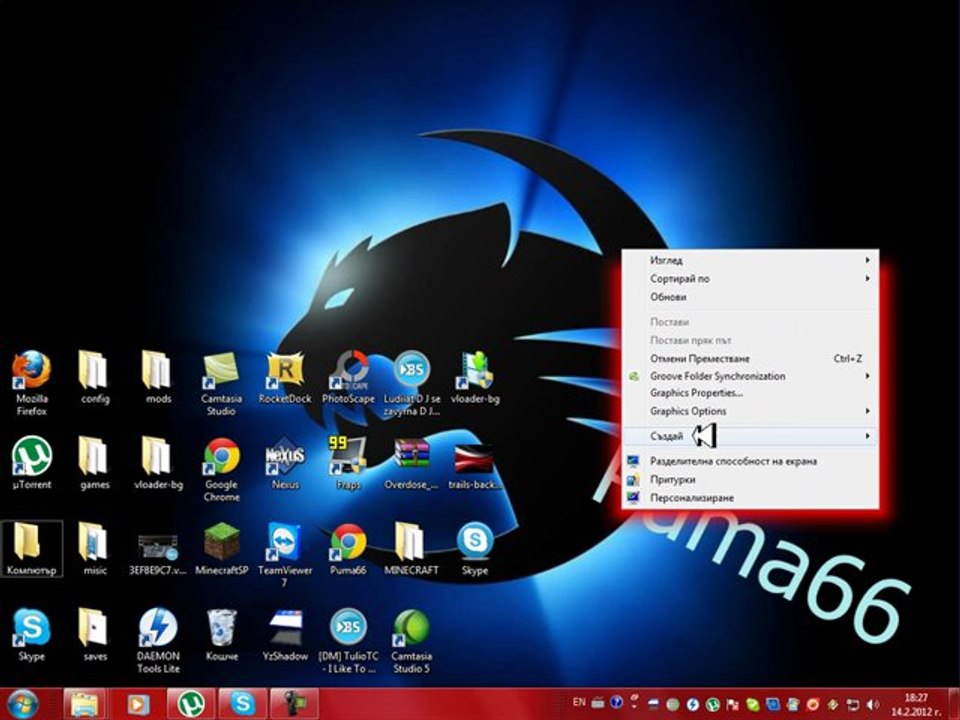Open the Action Center flag tray icon

tap(733, 704)
